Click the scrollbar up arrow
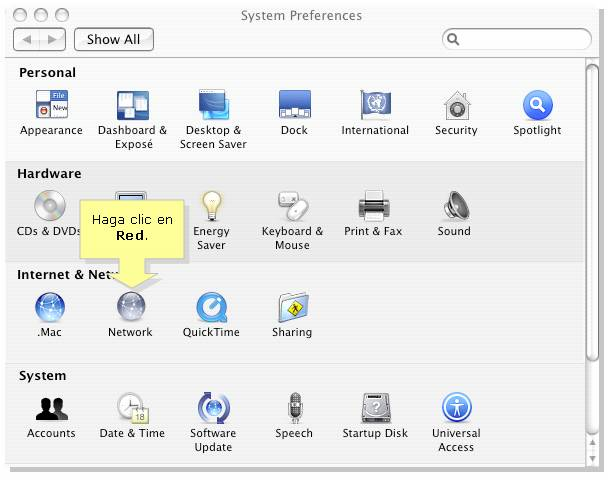 tap(593, 443)
